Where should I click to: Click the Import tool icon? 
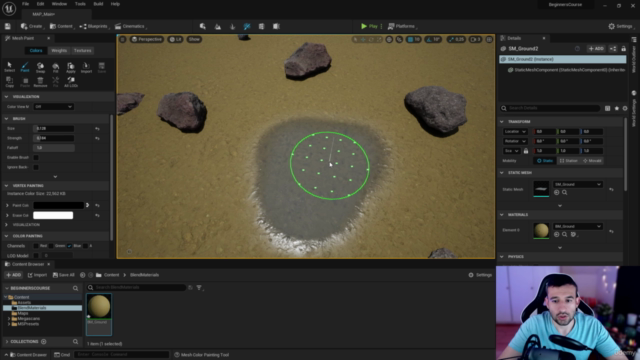tap(86, 67)
